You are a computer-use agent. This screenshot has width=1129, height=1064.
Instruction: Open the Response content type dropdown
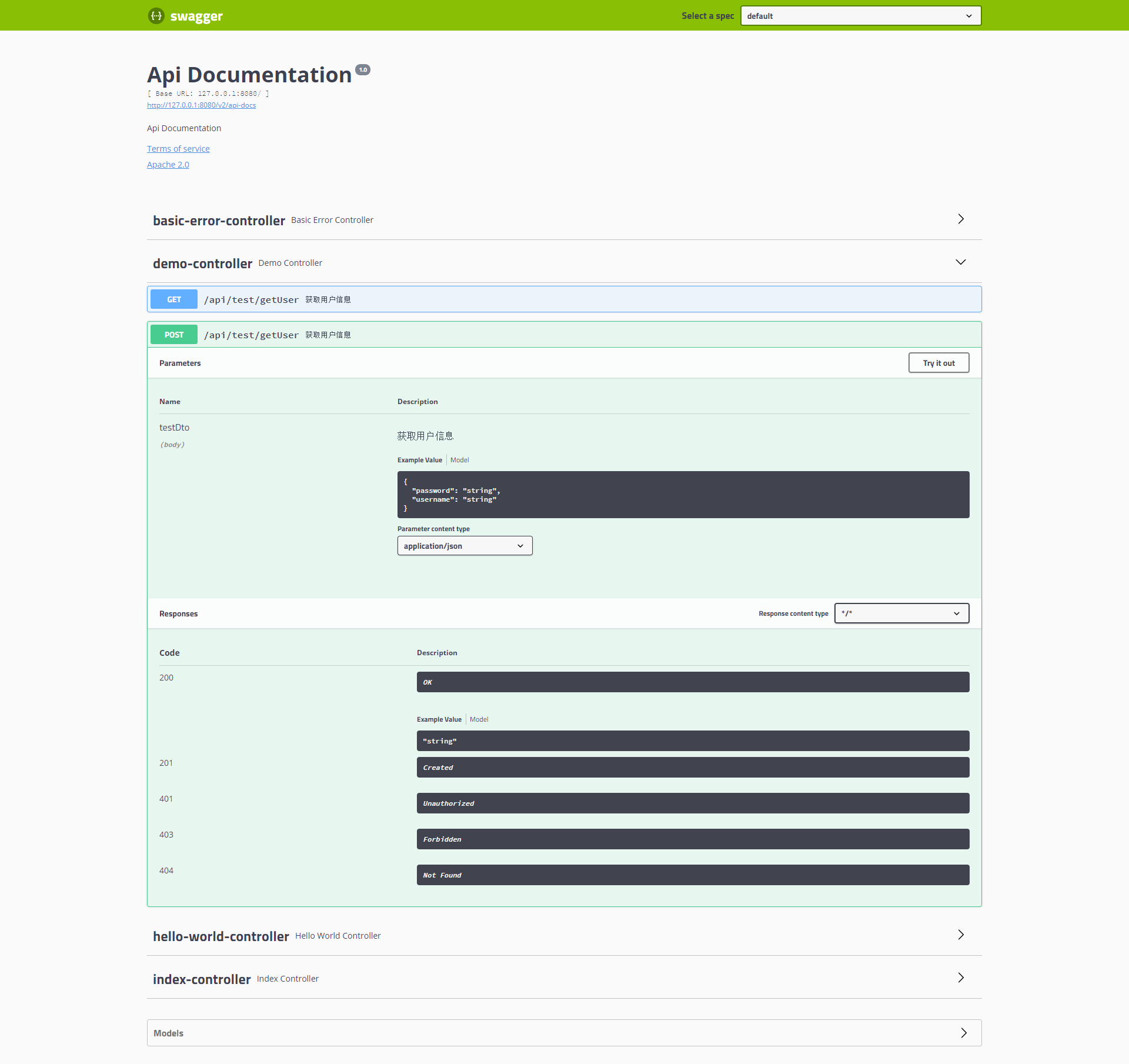tap(900, 613)
